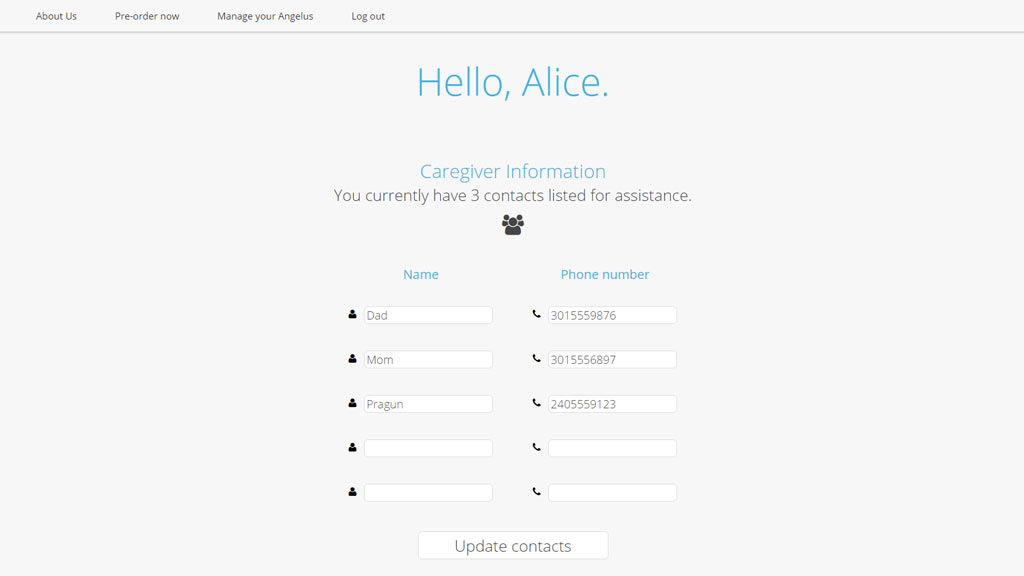The width and height of the screenshot is (1024, 576).
Task: Click the person icon on fourth empty row
Action: (x=353, y=448)
